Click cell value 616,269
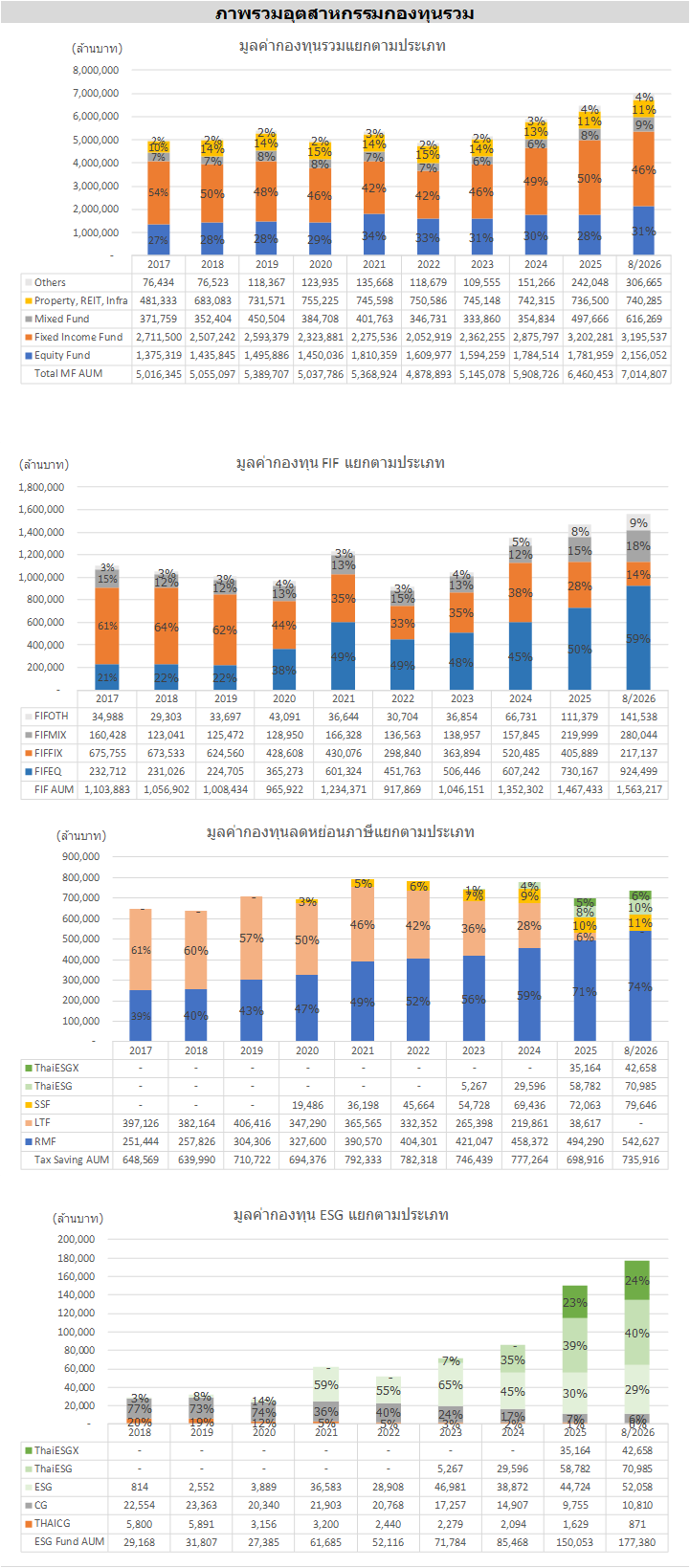The width and height of the screenshot is (690, 1568). click(643, 320)
